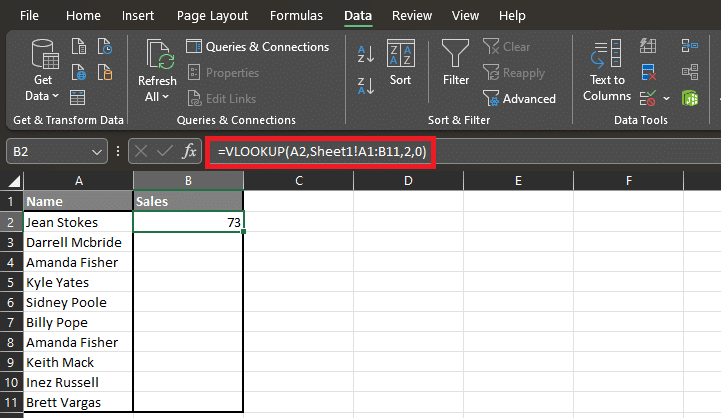Click the cell 'Sidney Poole'

click(78, 303)
